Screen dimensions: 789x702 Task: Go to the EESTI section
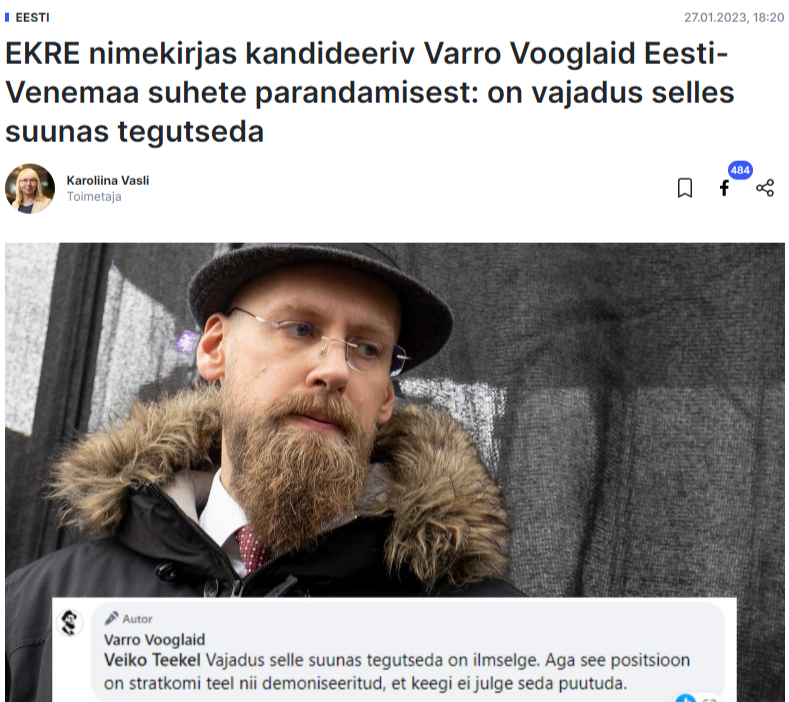32,18
